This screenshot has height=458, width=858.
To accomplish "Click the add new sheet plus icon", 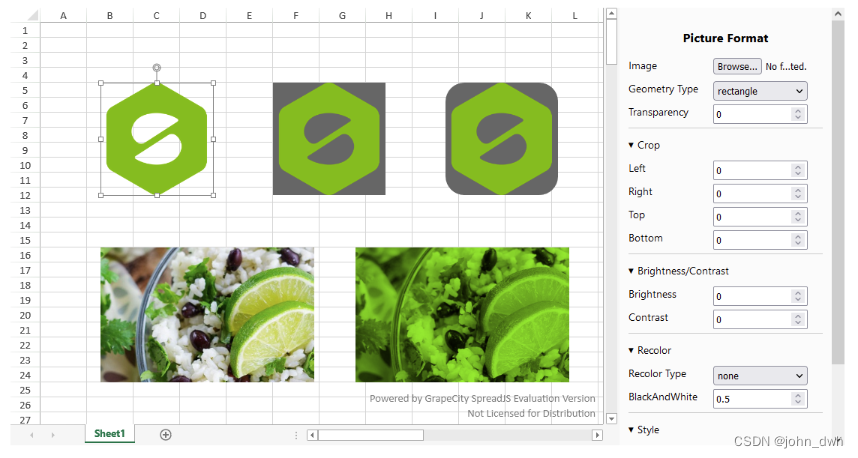I will click(165, 434).
